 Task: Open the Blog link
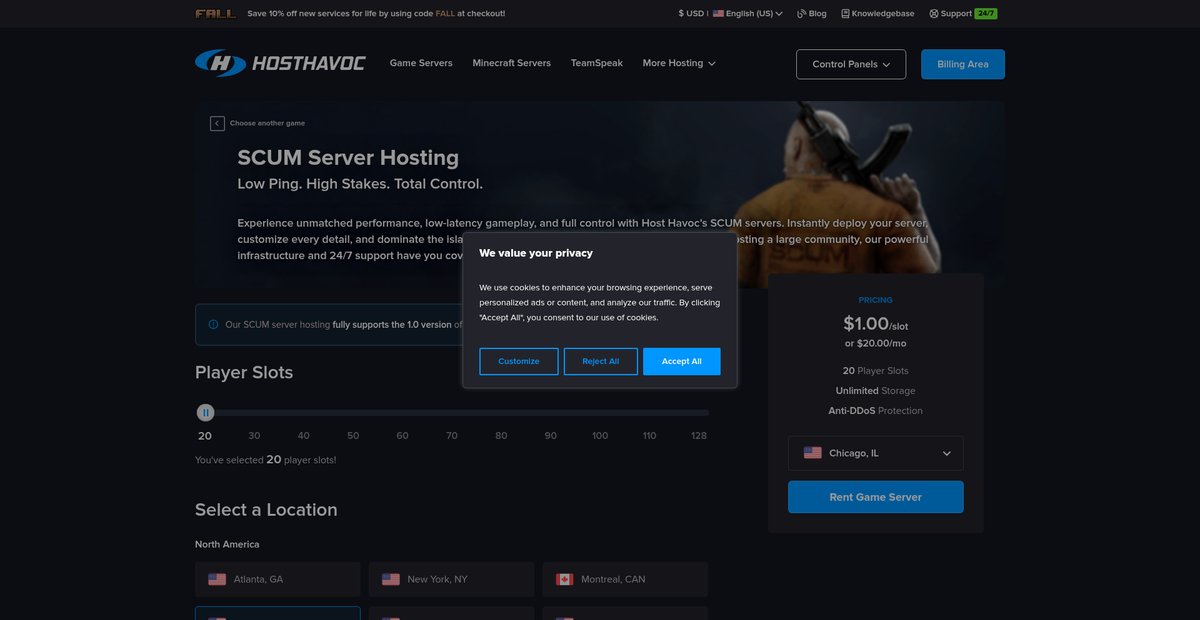pos(812,14)
